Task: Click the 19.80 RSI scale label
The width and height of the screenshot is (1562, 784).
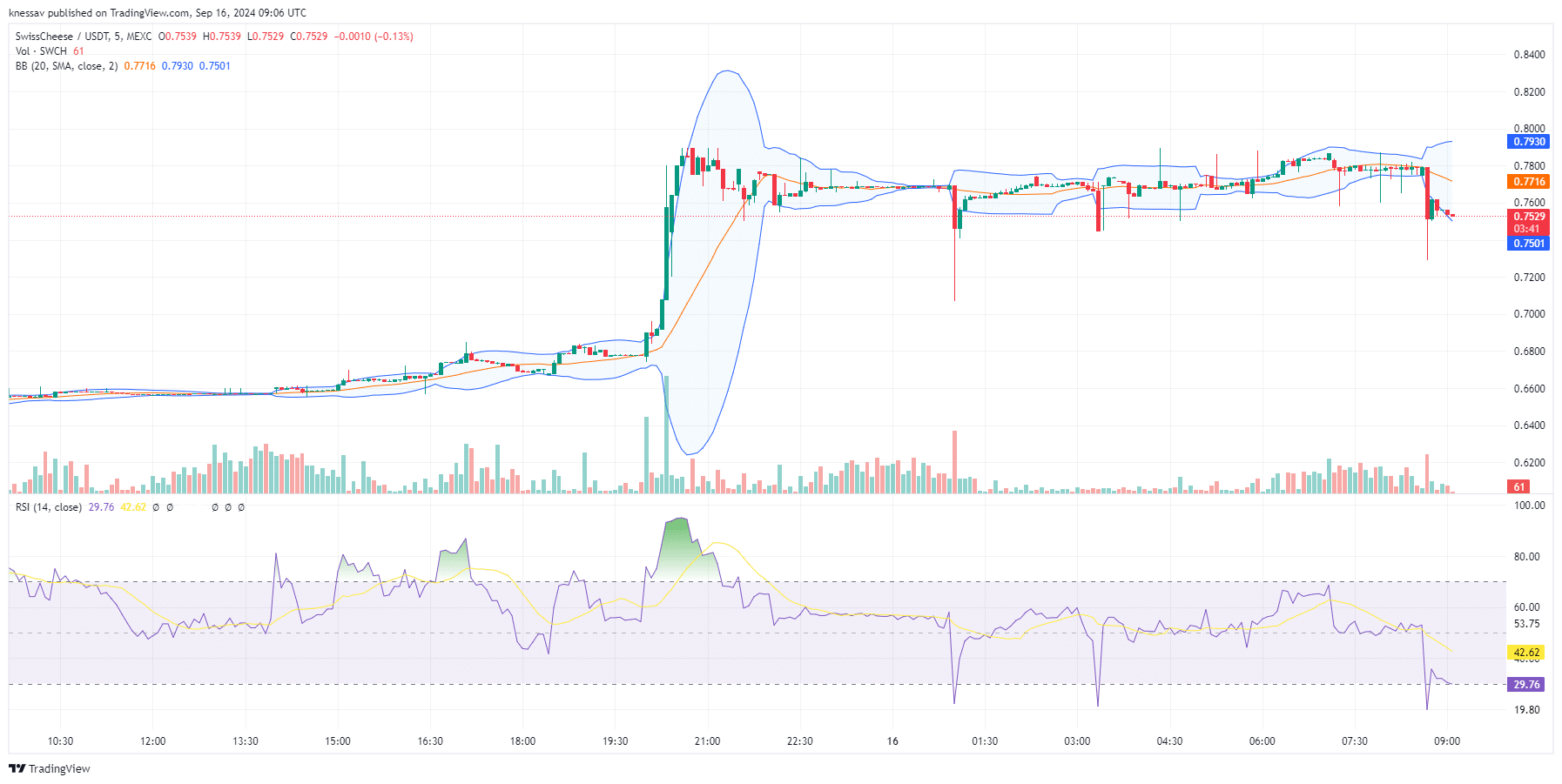Action: pos(1526,710)
